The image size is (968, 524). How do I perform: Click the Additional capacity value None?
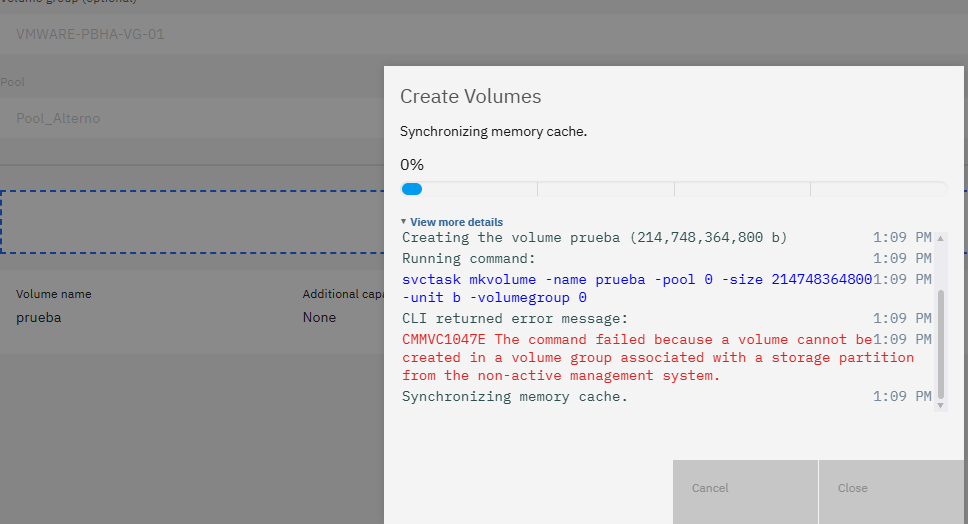319,317
